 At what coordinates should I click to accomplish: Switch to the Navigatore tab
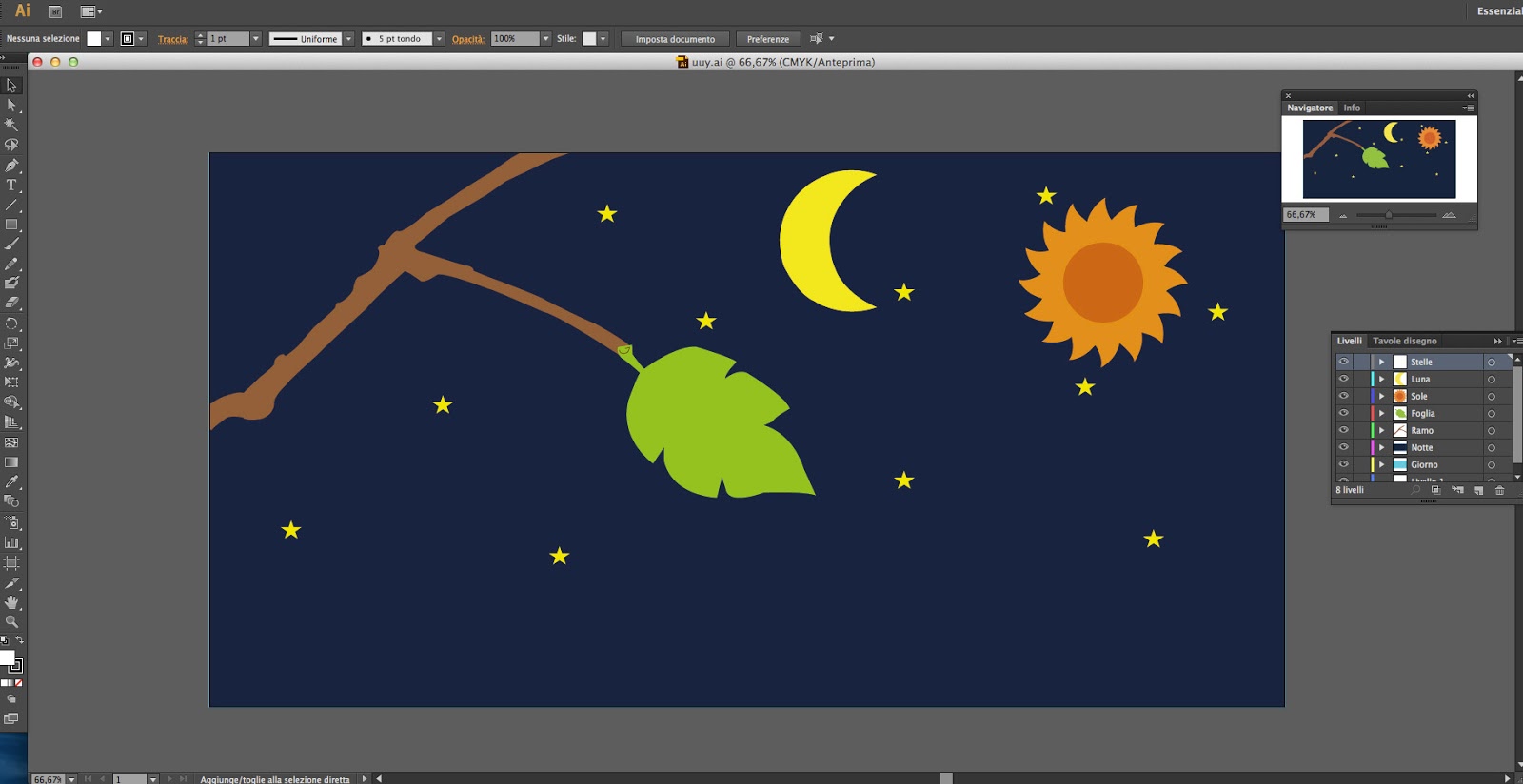[x=1310, y=108]
